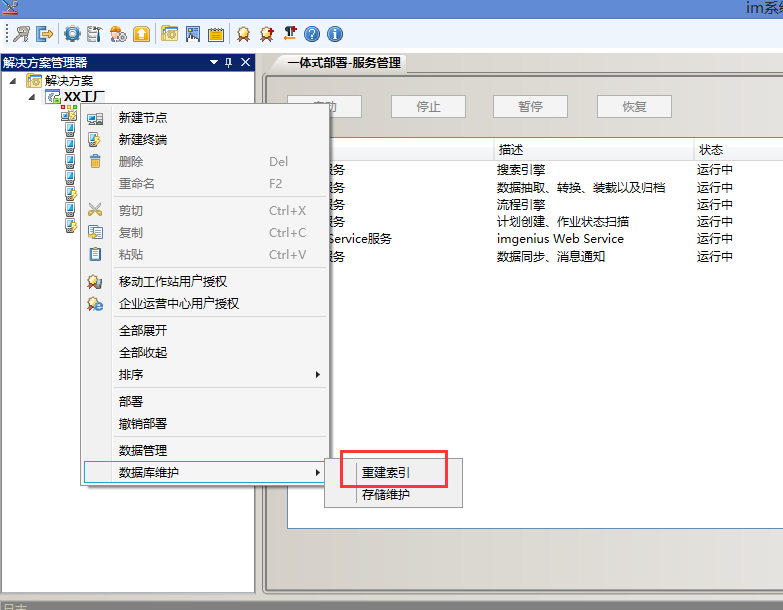Click the blue gear settings toolbar icon
The image size is (783, 610).
click(72, 34)
